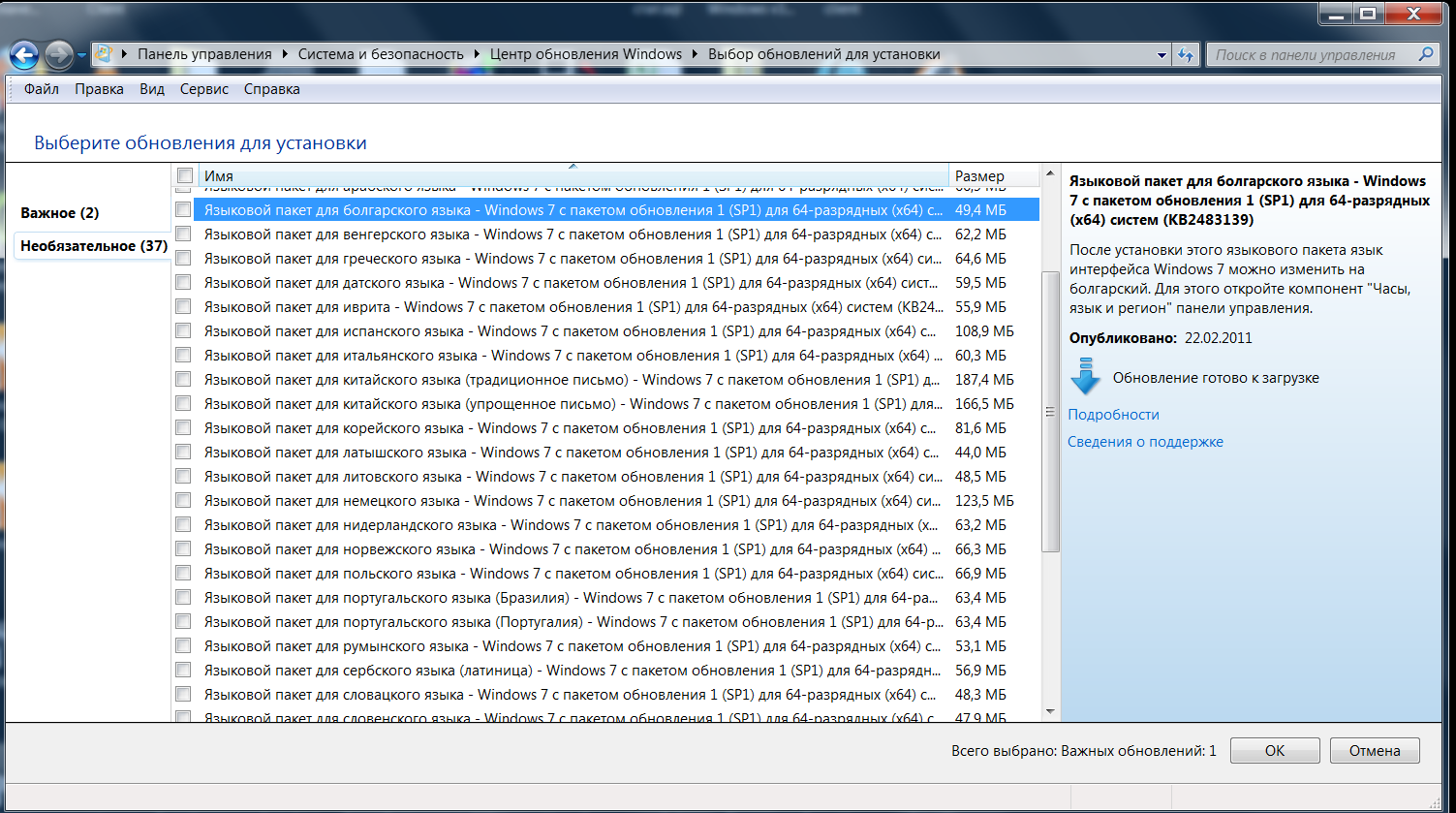Open the 'Сервис' menu
The height and width of the screenshot is (813, 1456).
(x=203, y=89)
